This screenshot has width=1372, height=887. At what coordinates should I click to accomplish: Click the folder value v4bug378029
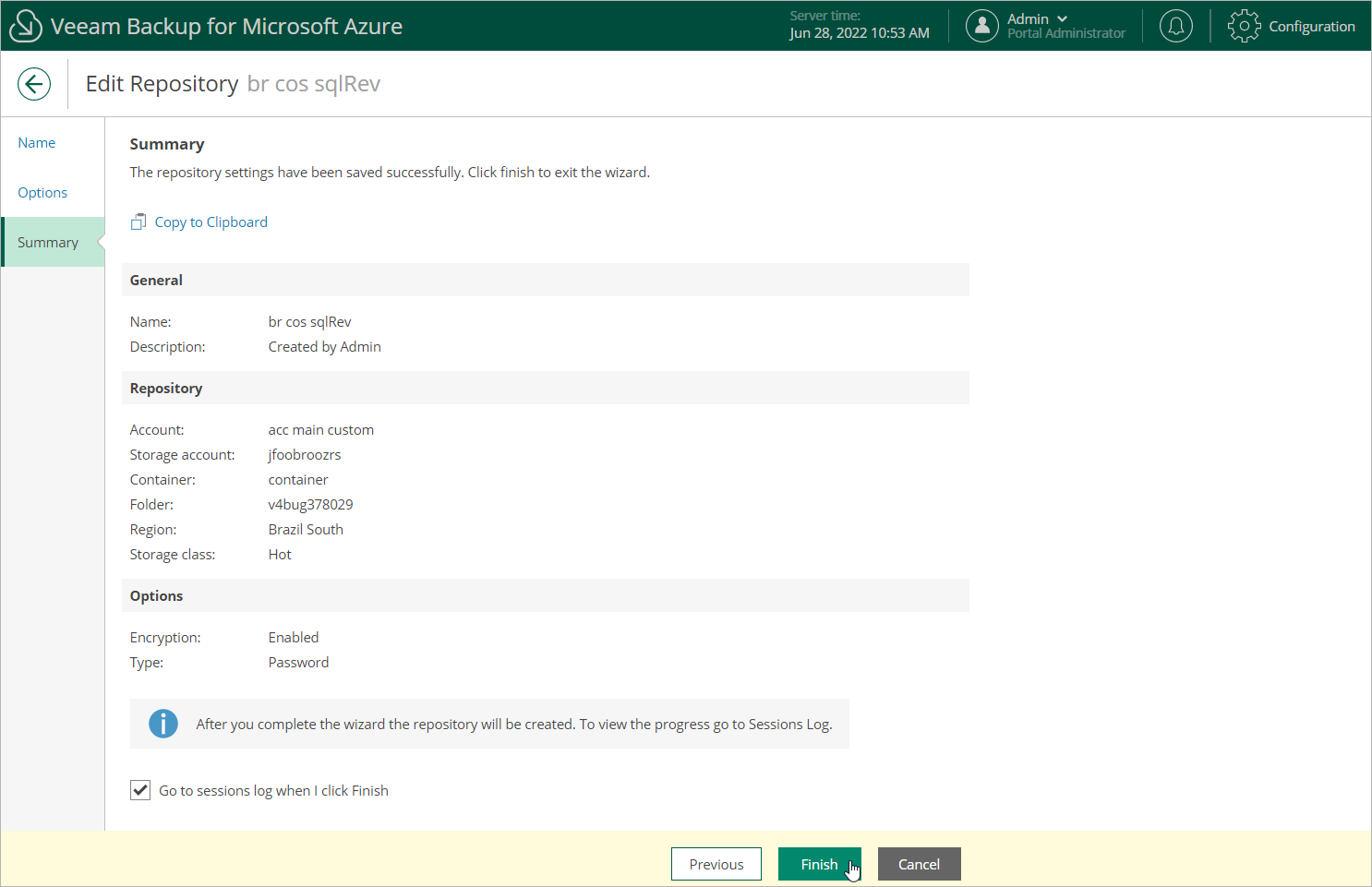tap(311, 504)
